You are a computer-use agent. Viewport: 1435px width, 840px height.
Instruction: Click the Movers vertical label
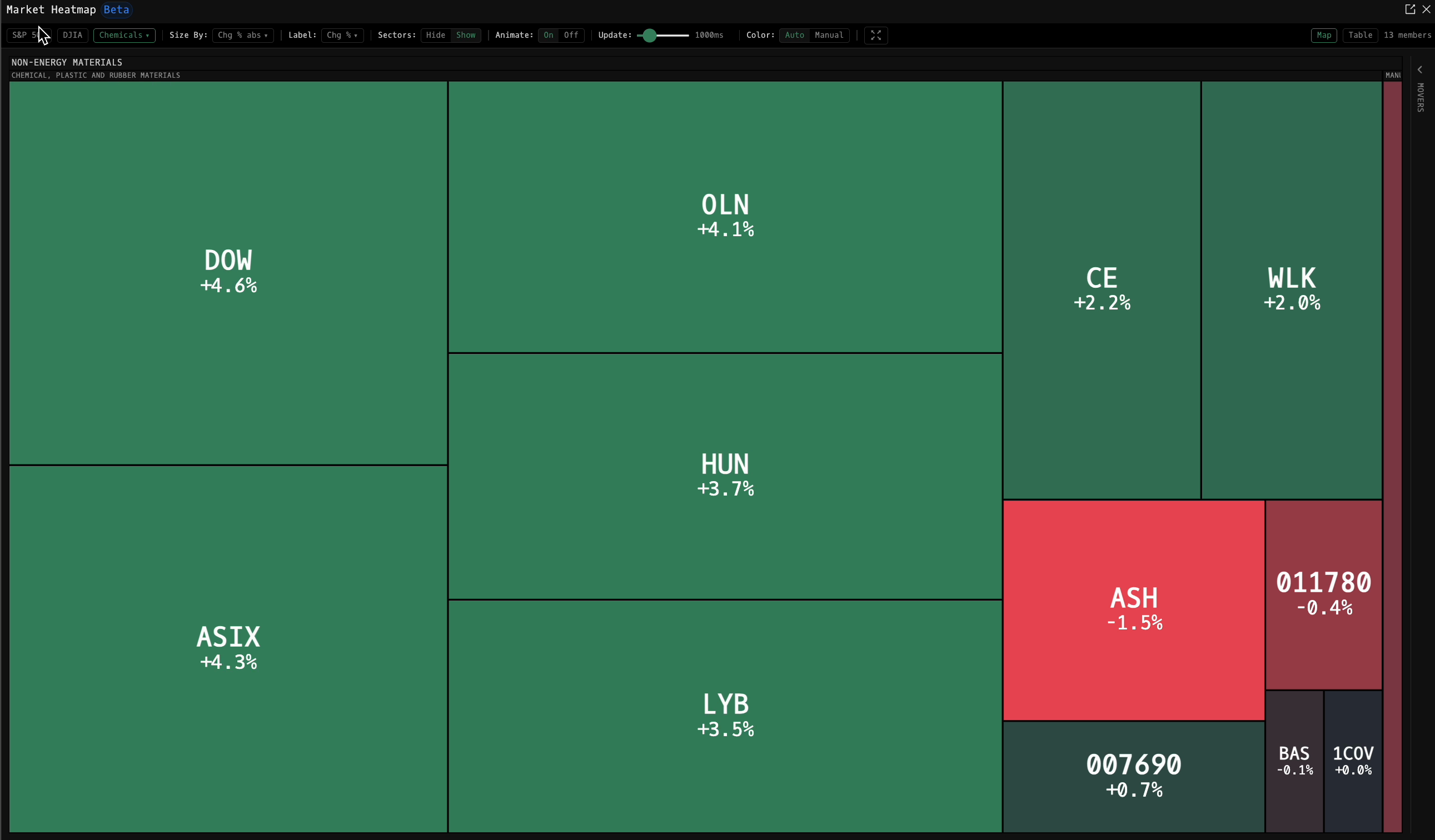tap(1420, 97)
